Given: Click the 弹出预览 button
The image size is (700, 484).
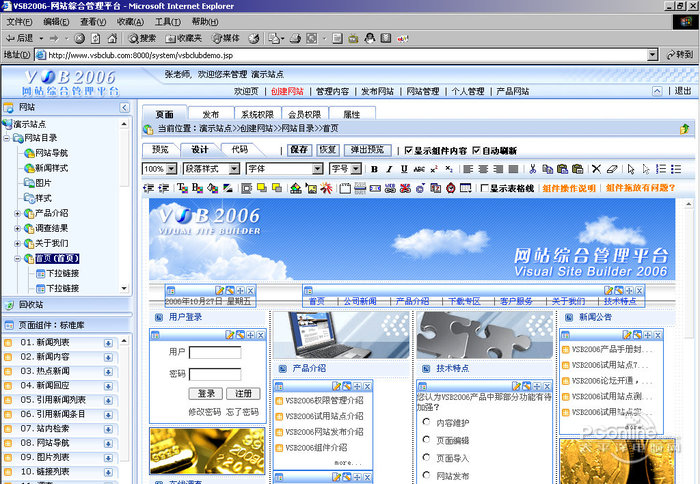Looking at the screenshot, I should pyautogui.click(x=367, y=150).
